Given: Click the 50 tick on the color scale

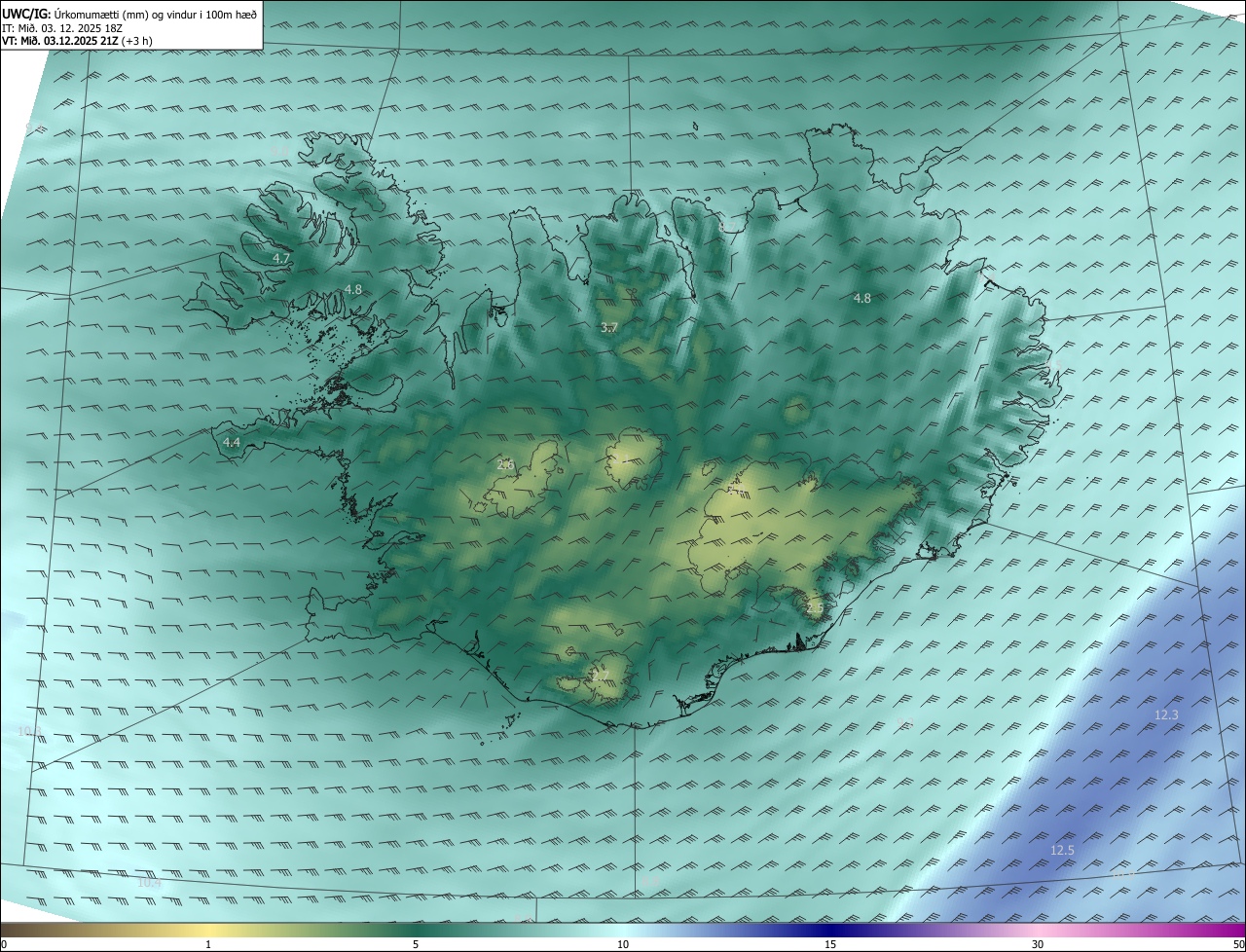Looking at the screenshot, I should click(x=1238, y=944).
